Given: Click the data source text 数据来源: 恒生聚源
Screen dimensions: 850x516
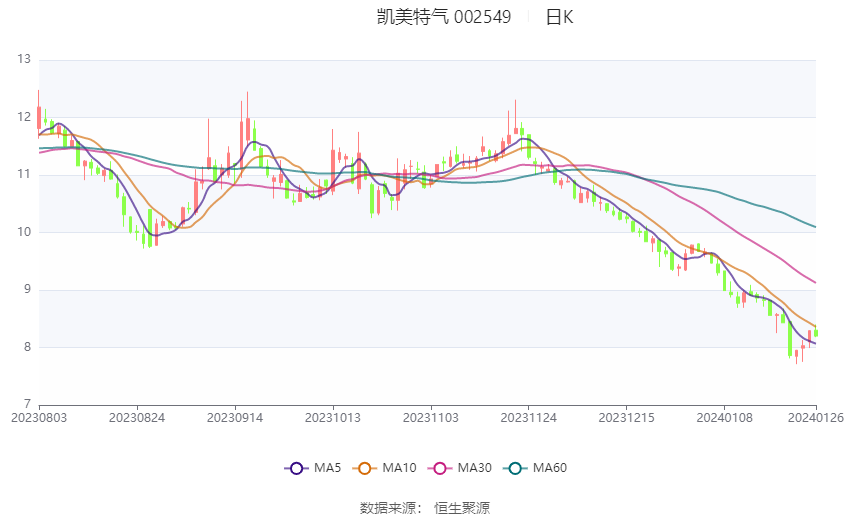Looking at the screenshot, I should (425, 508).
